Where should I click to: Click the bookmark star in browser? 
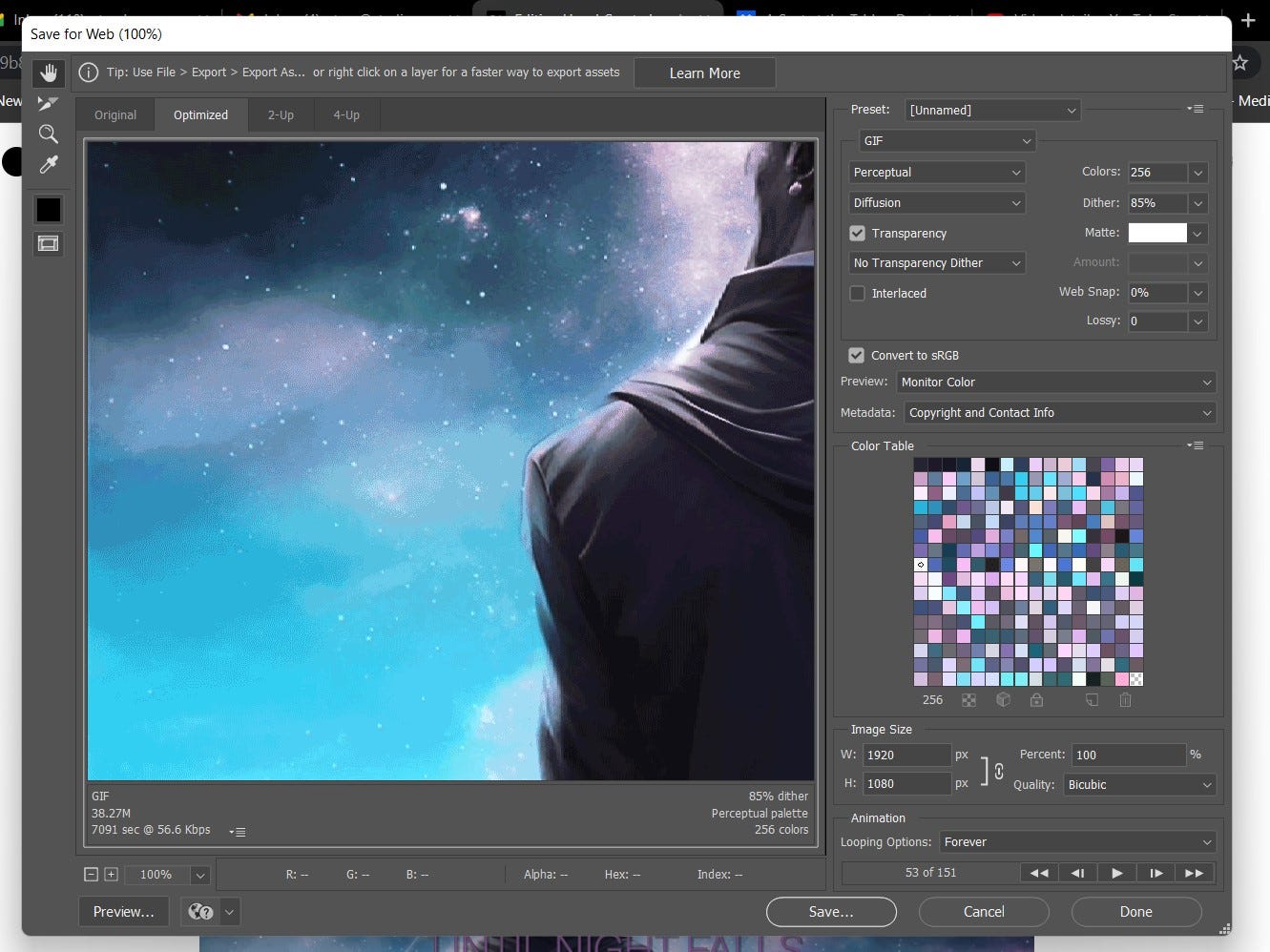[x=1240, y=63]
